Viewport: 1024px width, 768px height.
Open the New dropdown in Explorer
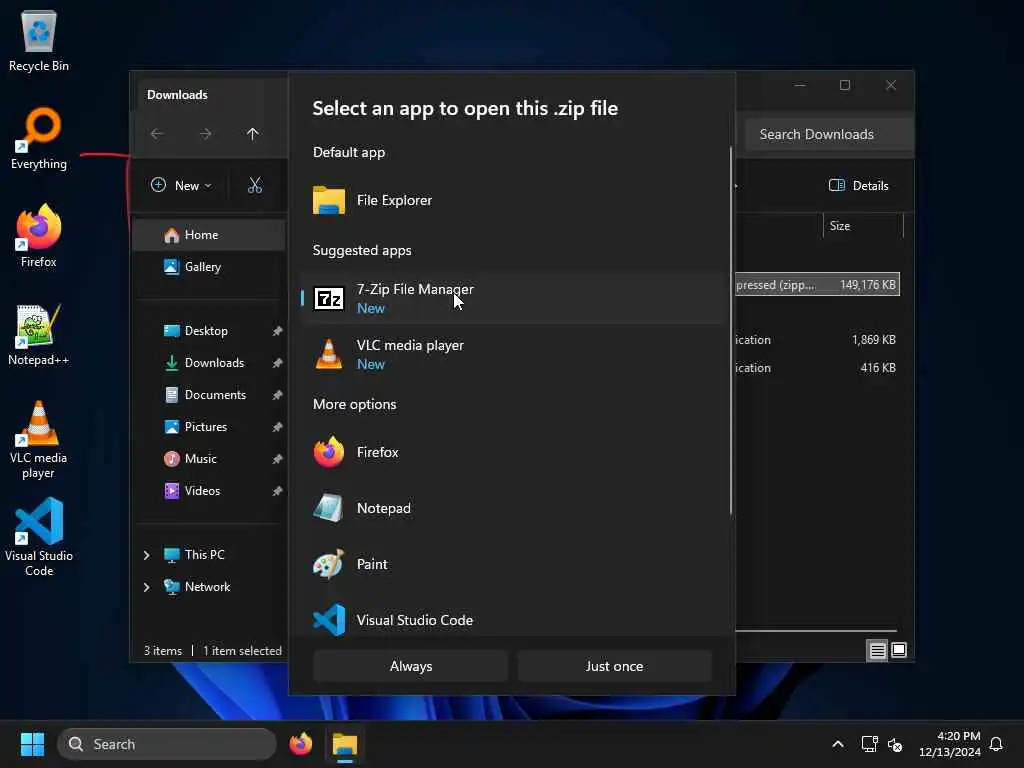(x=181, y=185)
